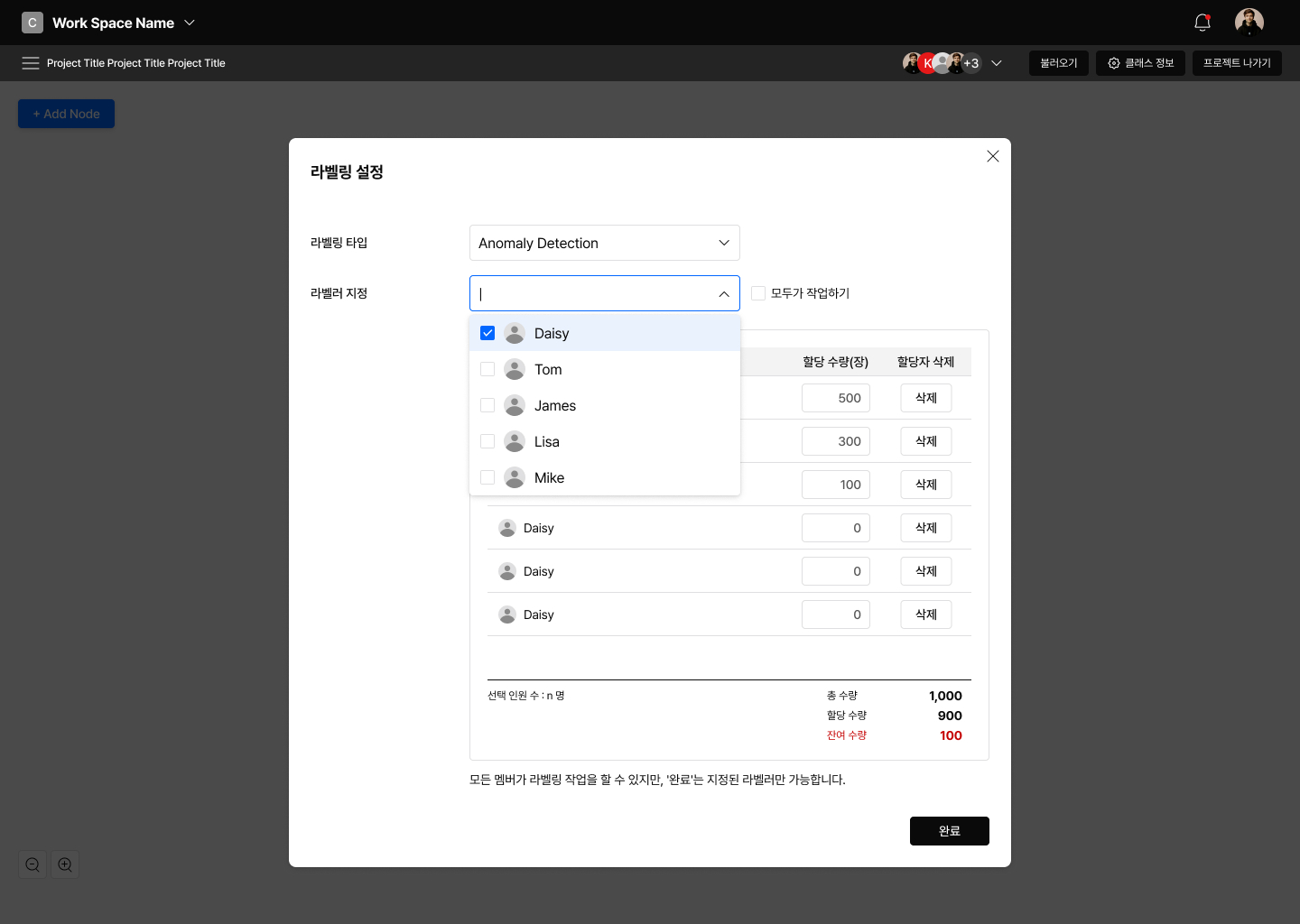Uncheck the Daisy checkbox
Screen dimensions: 1300x924
(x=487, y=333)
